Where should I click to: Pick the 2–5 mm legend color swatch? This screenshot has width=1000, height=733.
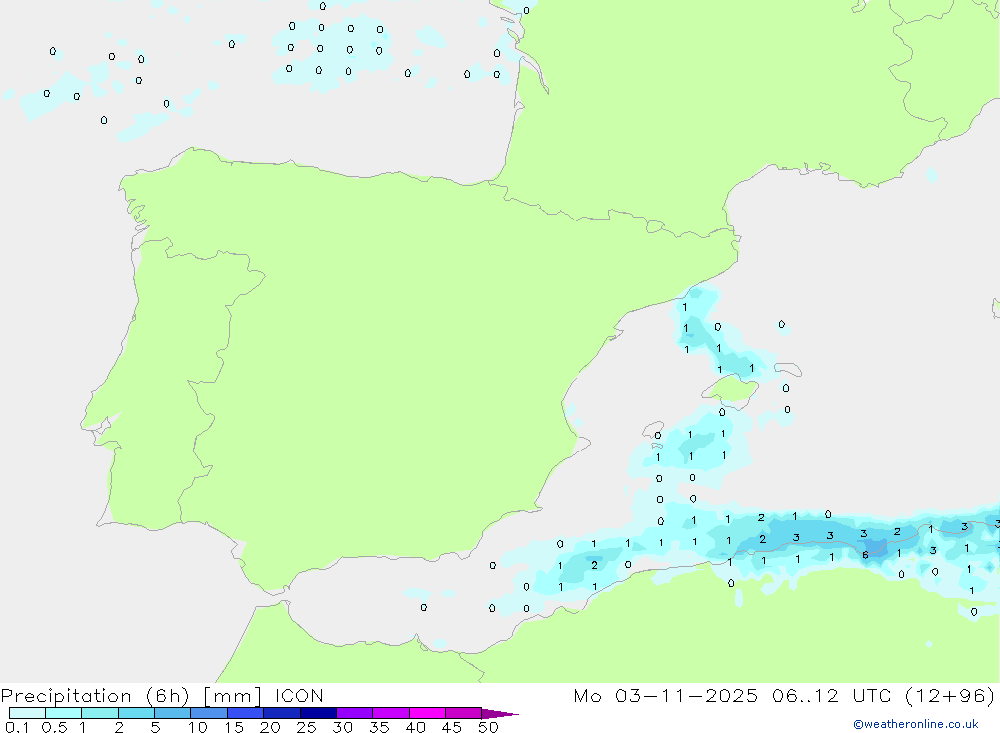[136, 713]
